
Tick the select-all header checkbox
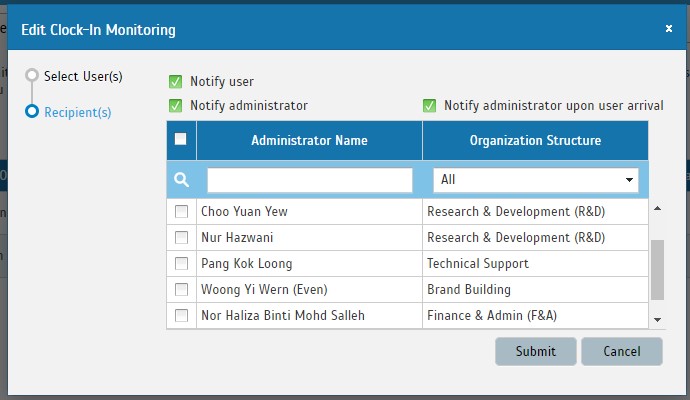coord(180,139)
